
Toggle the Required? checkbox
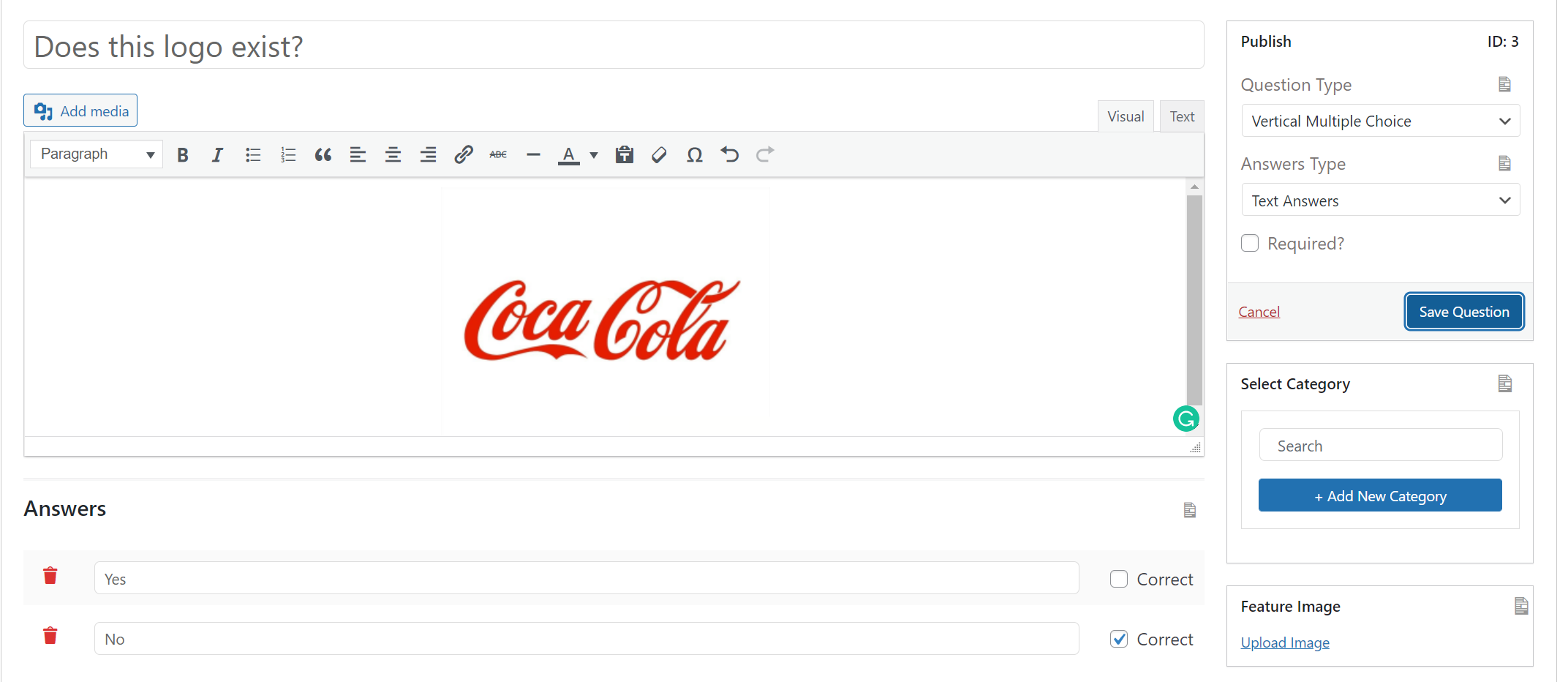[x=1250, y=243]
